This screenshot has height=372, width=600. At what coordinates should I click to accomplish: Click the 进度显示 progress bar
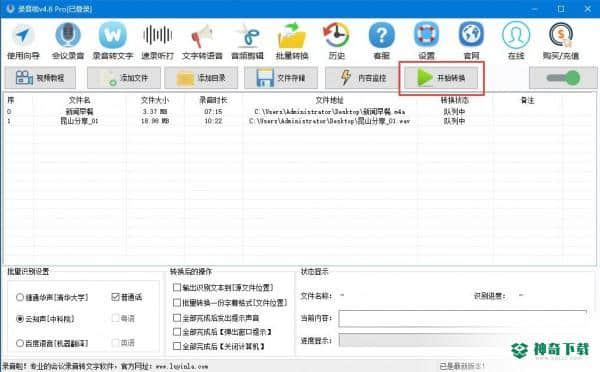click(462, 340)
